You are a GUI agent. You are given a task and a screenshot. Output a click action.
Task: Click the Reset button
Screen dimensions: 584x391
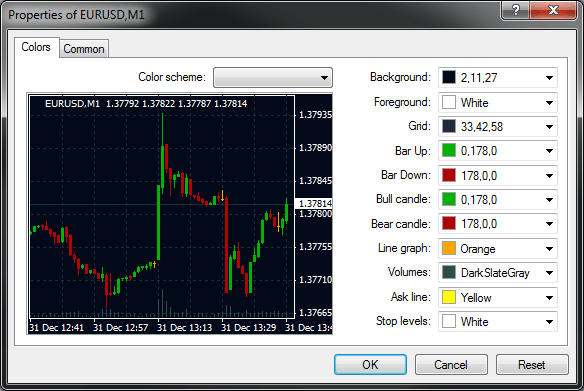point(532,365)
